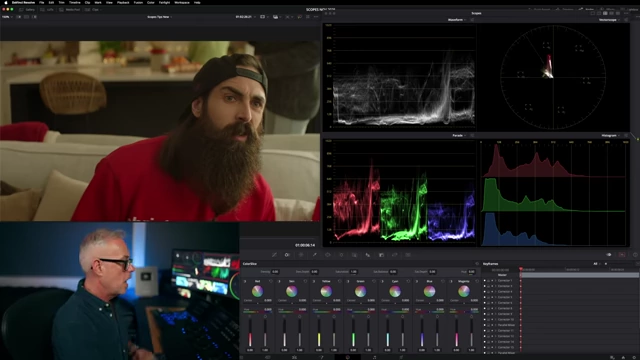The height and width of the screenshot is (360, 640).
Task: Reset the Red color slice
Action: click(271, 281)
